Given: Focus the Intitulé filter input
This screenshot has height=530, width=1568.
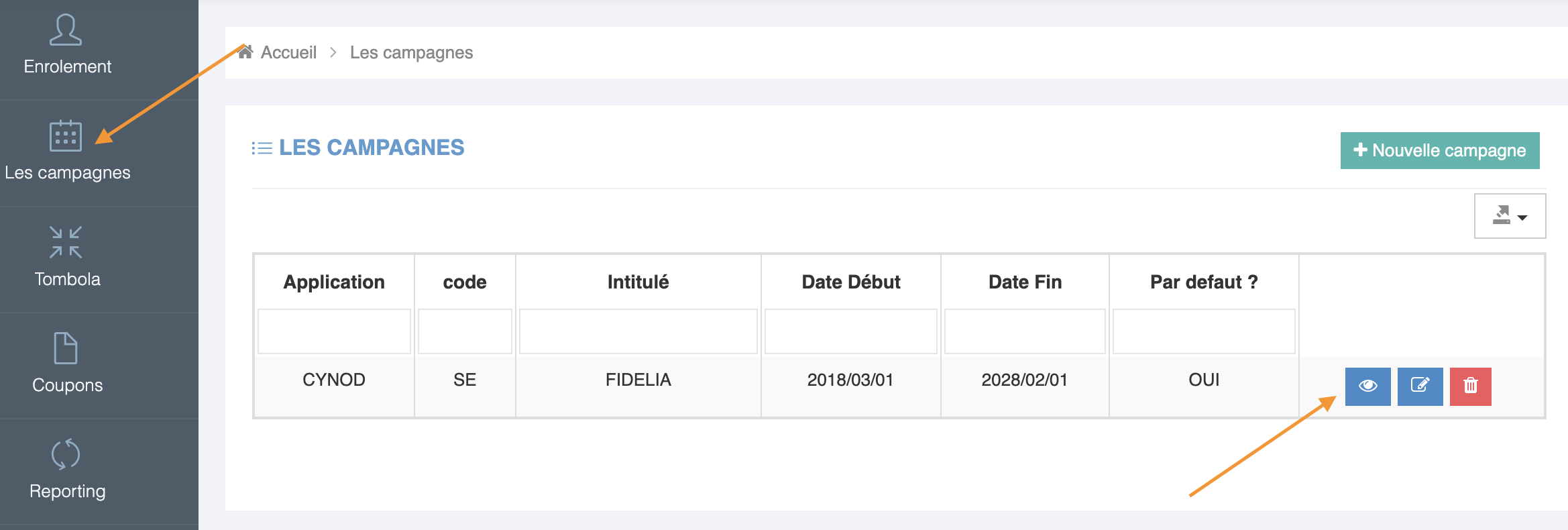Looking at the screenshot, I should tap(638, 331).
